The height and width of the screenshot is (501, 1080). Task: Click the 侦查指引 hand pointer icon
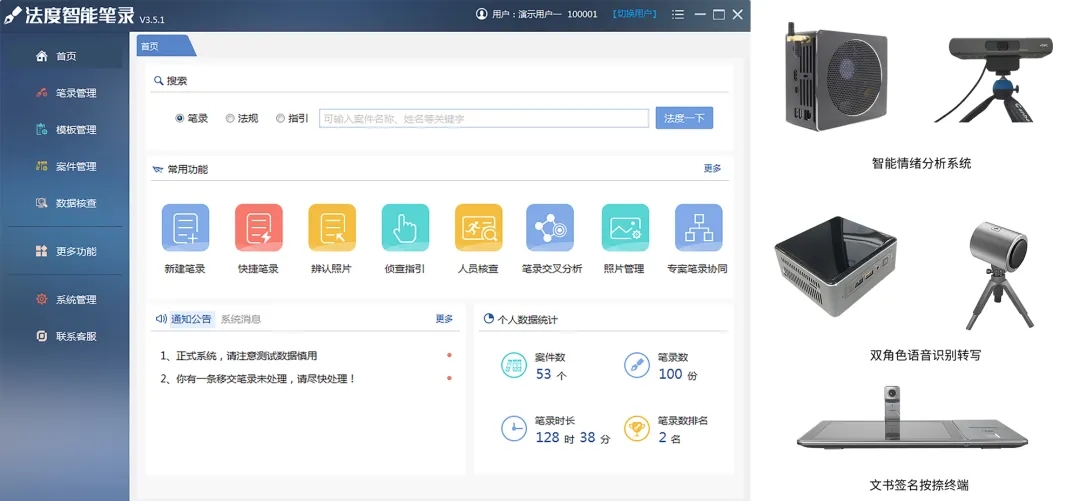tap(405, 228)
